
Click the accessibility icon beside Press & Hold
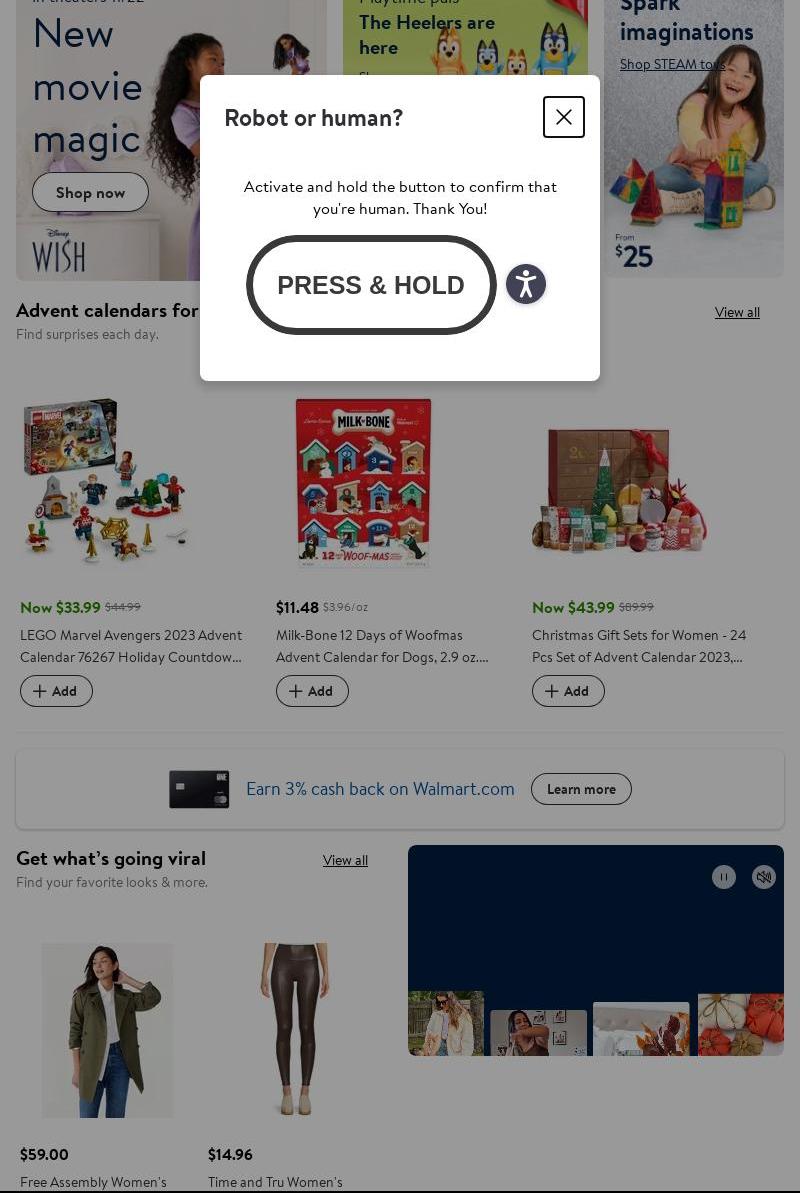pyautogui.click(x=526, y=285)
